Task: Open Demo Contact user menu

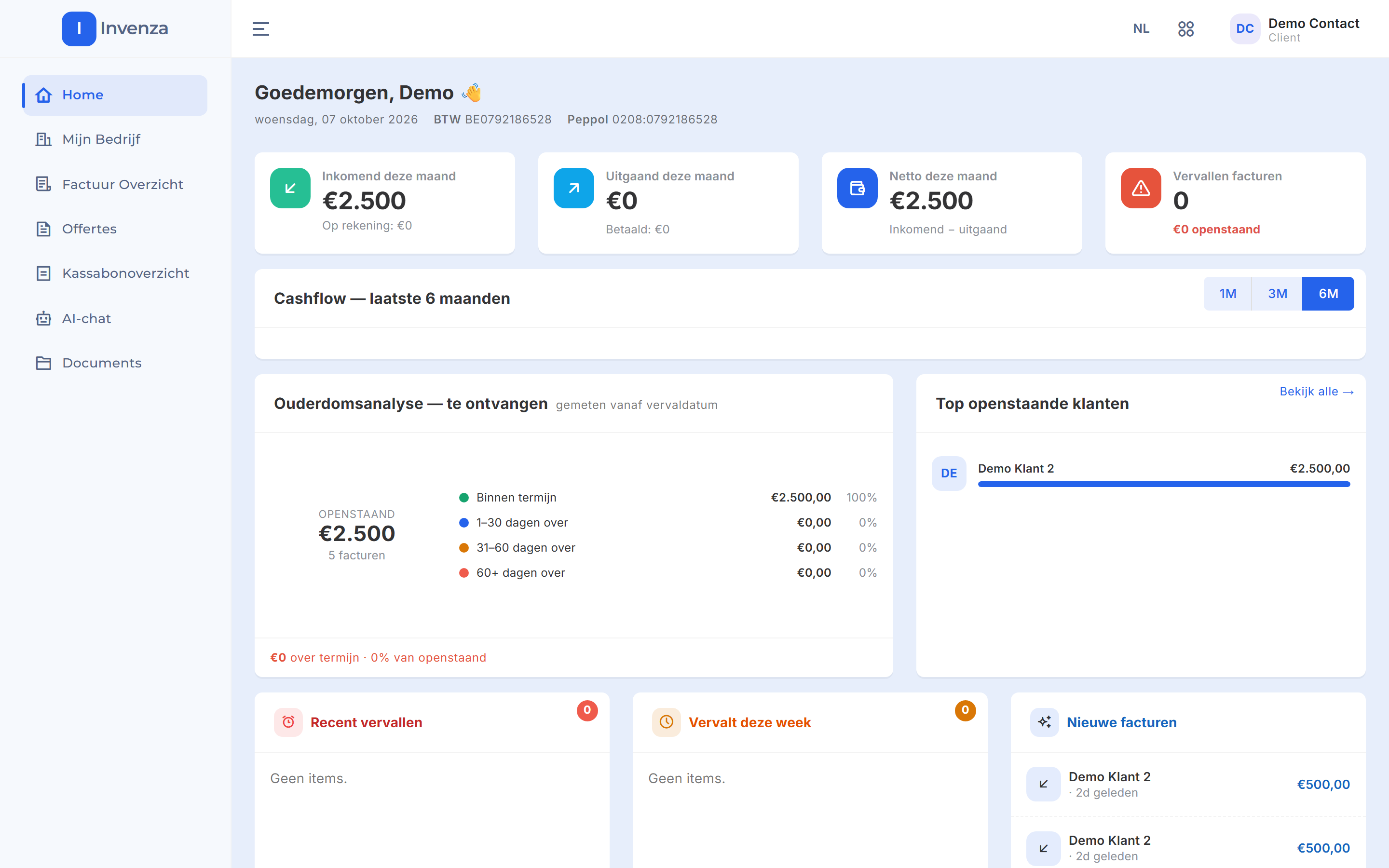Action: pos(1295,29)
